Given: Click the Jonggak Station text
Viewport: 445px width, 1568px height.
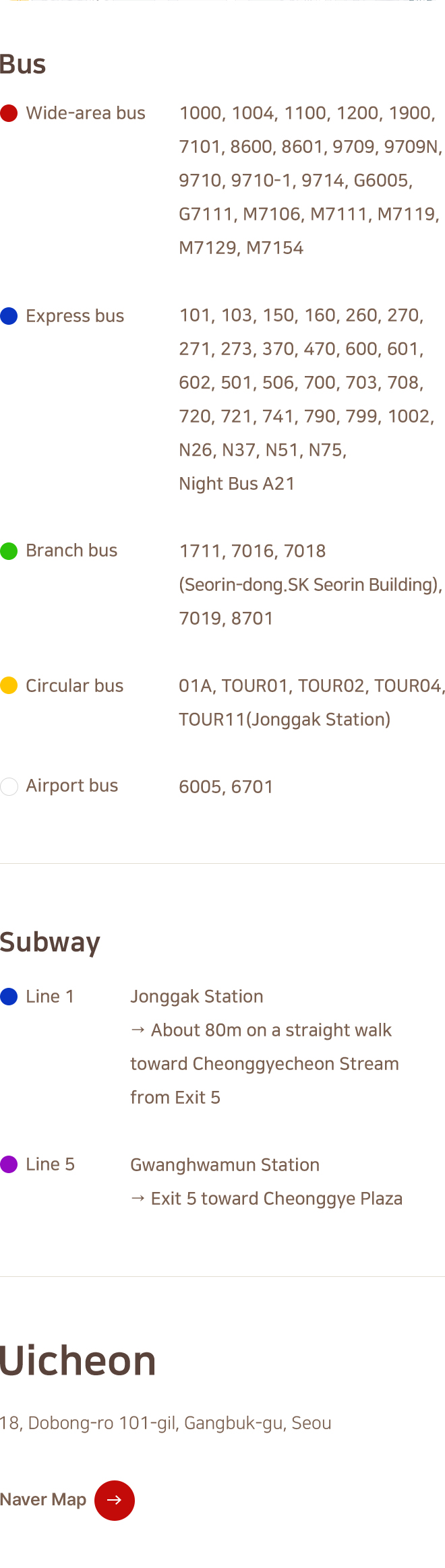Looking at the screenshot, I should [x=197, y=997].
